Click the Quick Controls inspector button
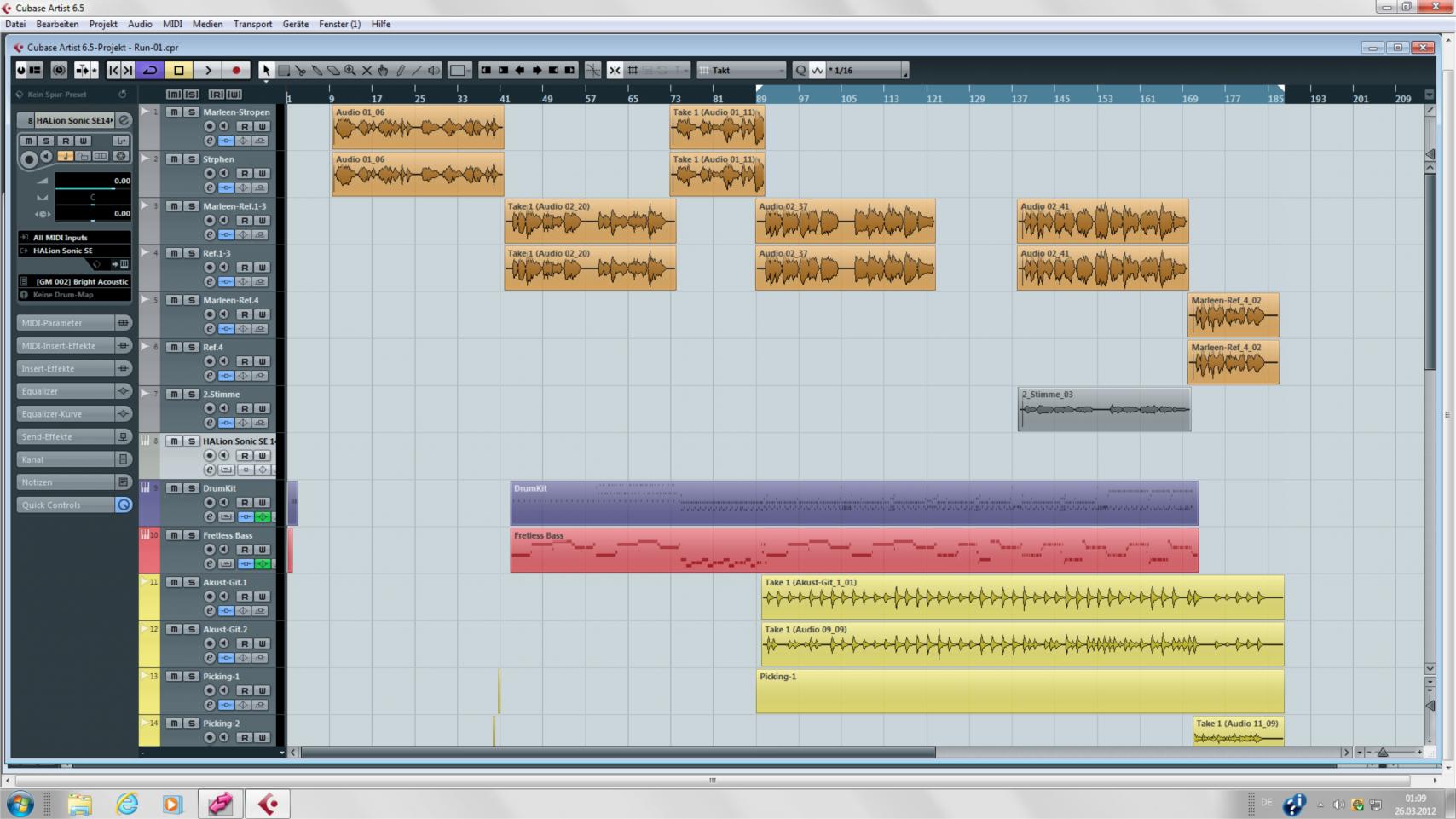This screenshot has height=819, width=1456. [66, 505]
